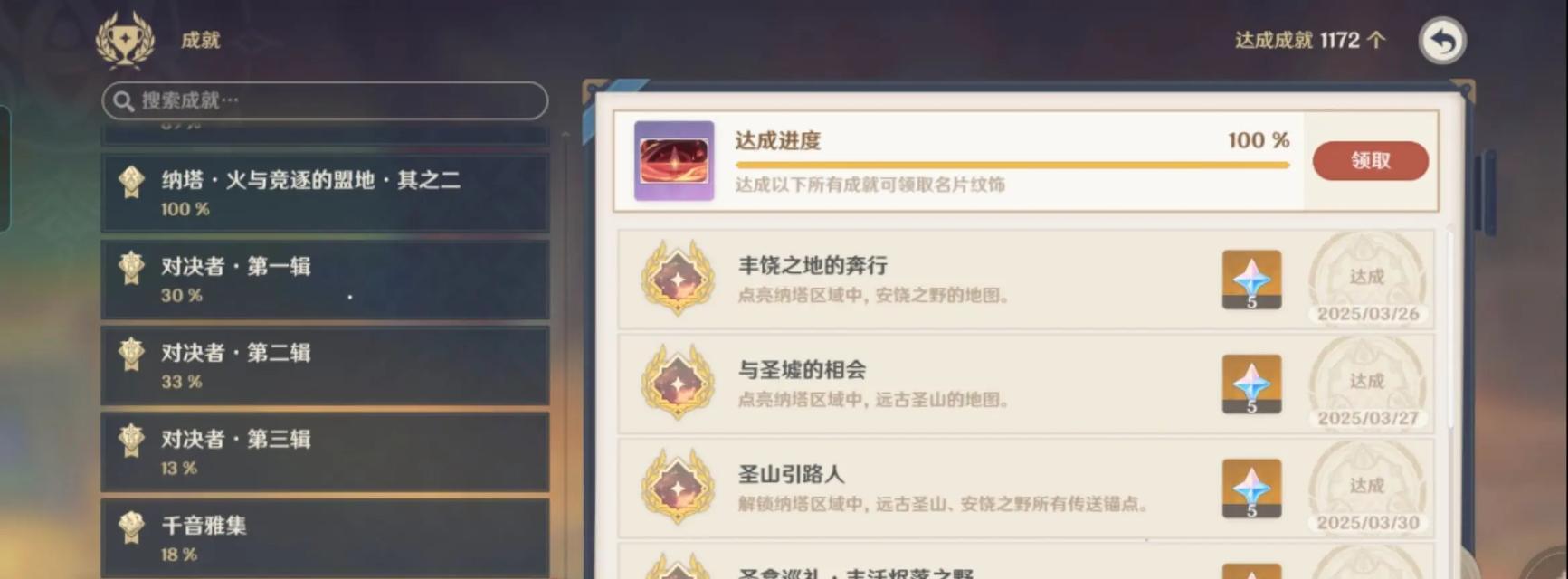Viewport: 1568px width, 579px height.
Task: Select 纳塔·火与竞逐的盟地·其之二 category
Action: (325, 193)
